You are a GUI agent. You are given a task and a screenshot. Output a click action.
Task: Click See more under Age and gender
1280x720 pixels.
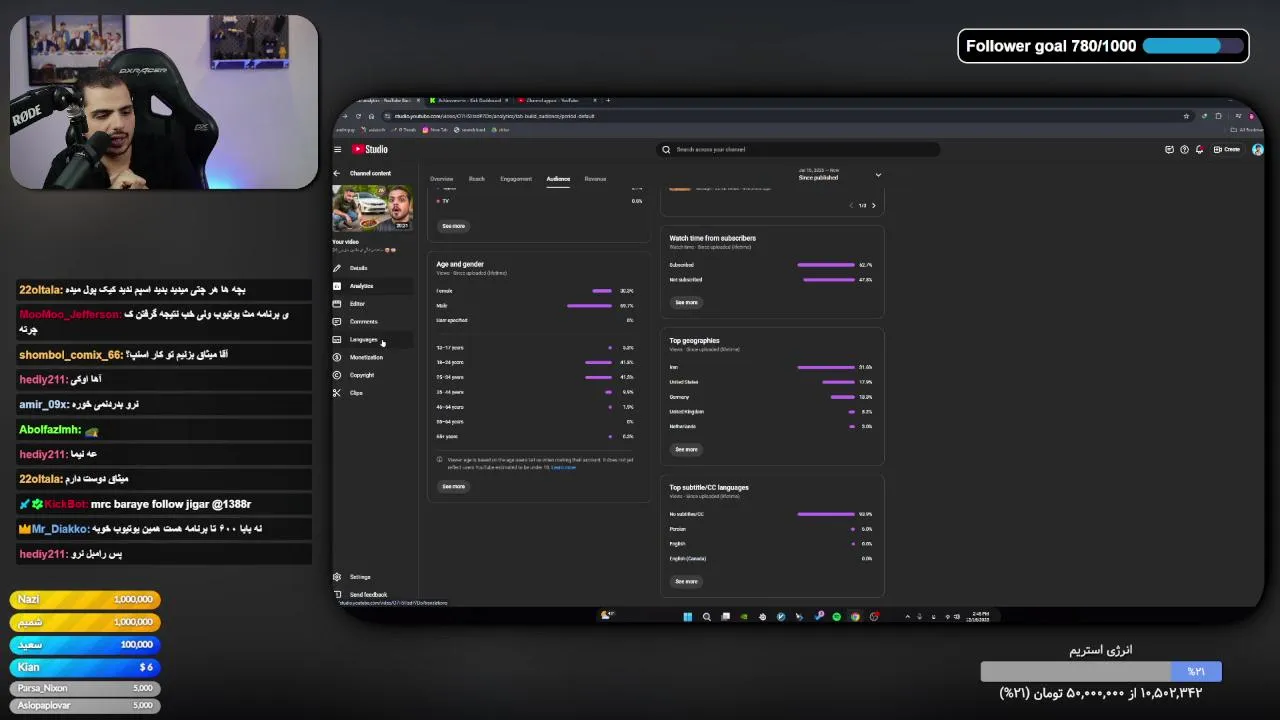point(453,486)
